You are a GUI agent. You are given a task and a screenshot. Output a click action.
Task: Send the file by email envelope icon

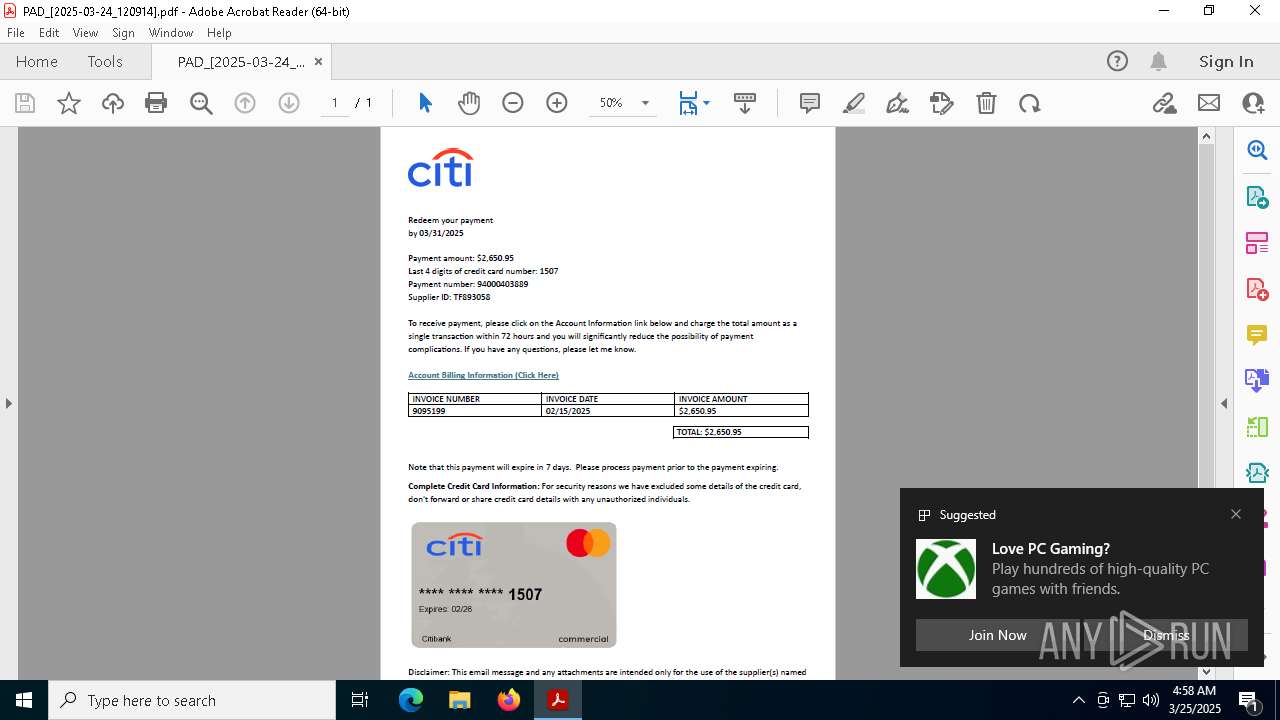(x=1209, y=103)
